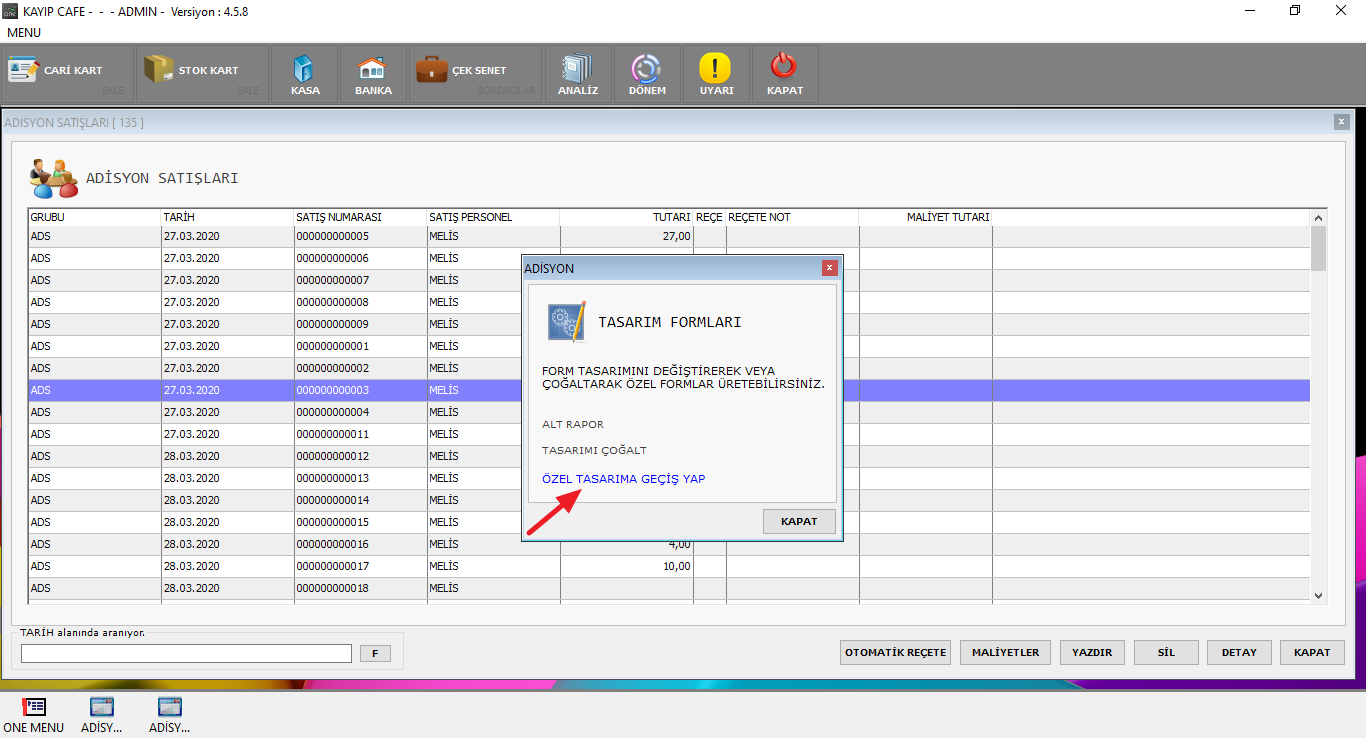Choose the Alt Rapor option
Screen dimensions: 1366x738
pos(573,425)
